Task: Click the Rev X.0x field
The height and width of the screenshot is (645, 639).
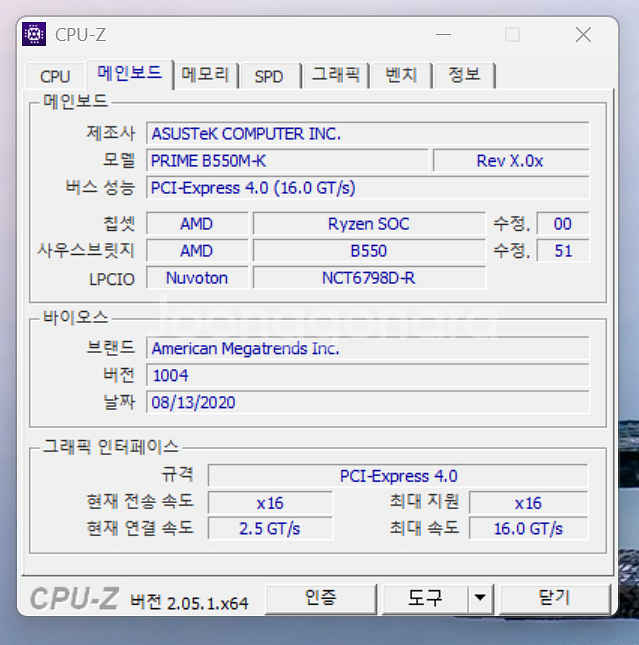Action: tap(511, 160)
